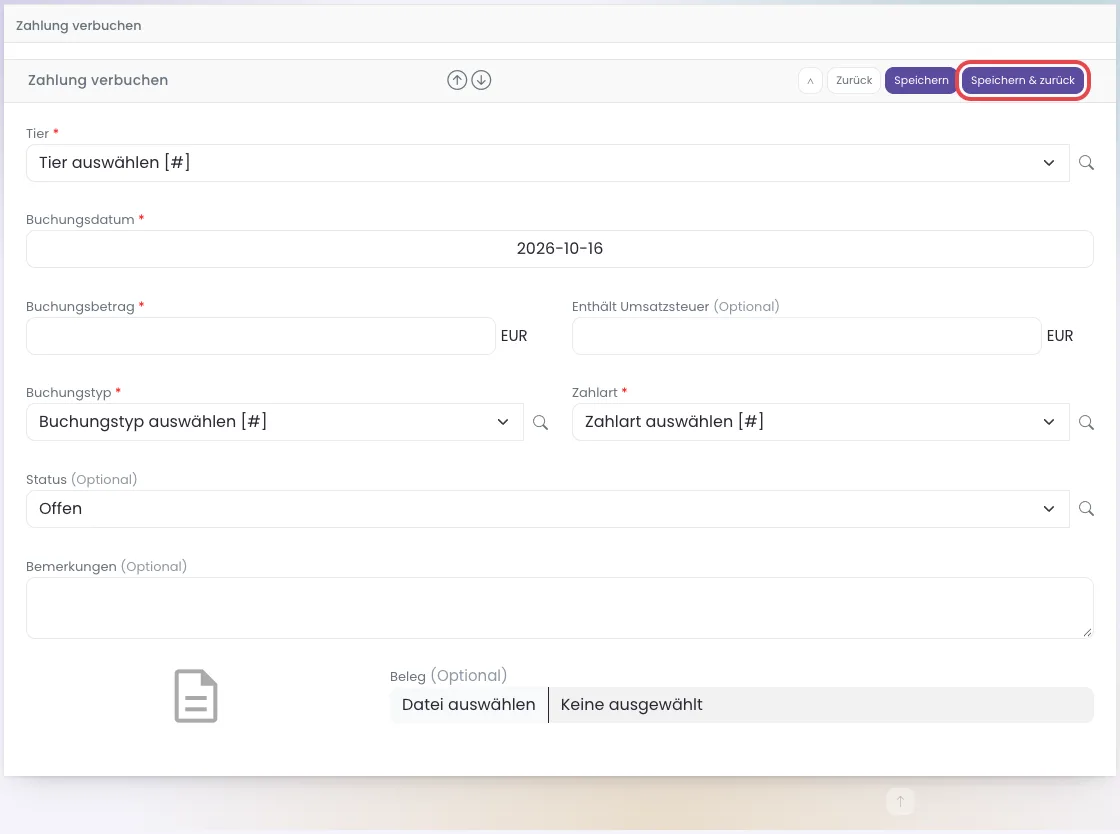
Task: Click search icon beside Zahlart dropdown
Action: click(x=1086, y=422)
